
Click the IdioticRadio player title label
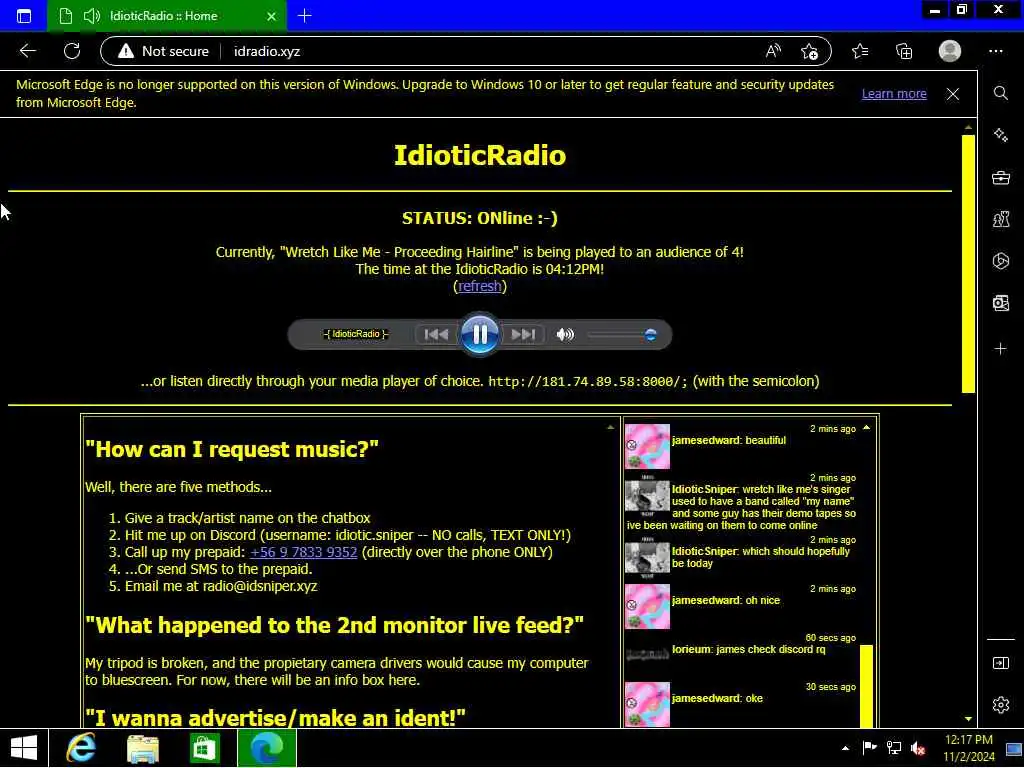pyautogui.click(x=356, y=334)
